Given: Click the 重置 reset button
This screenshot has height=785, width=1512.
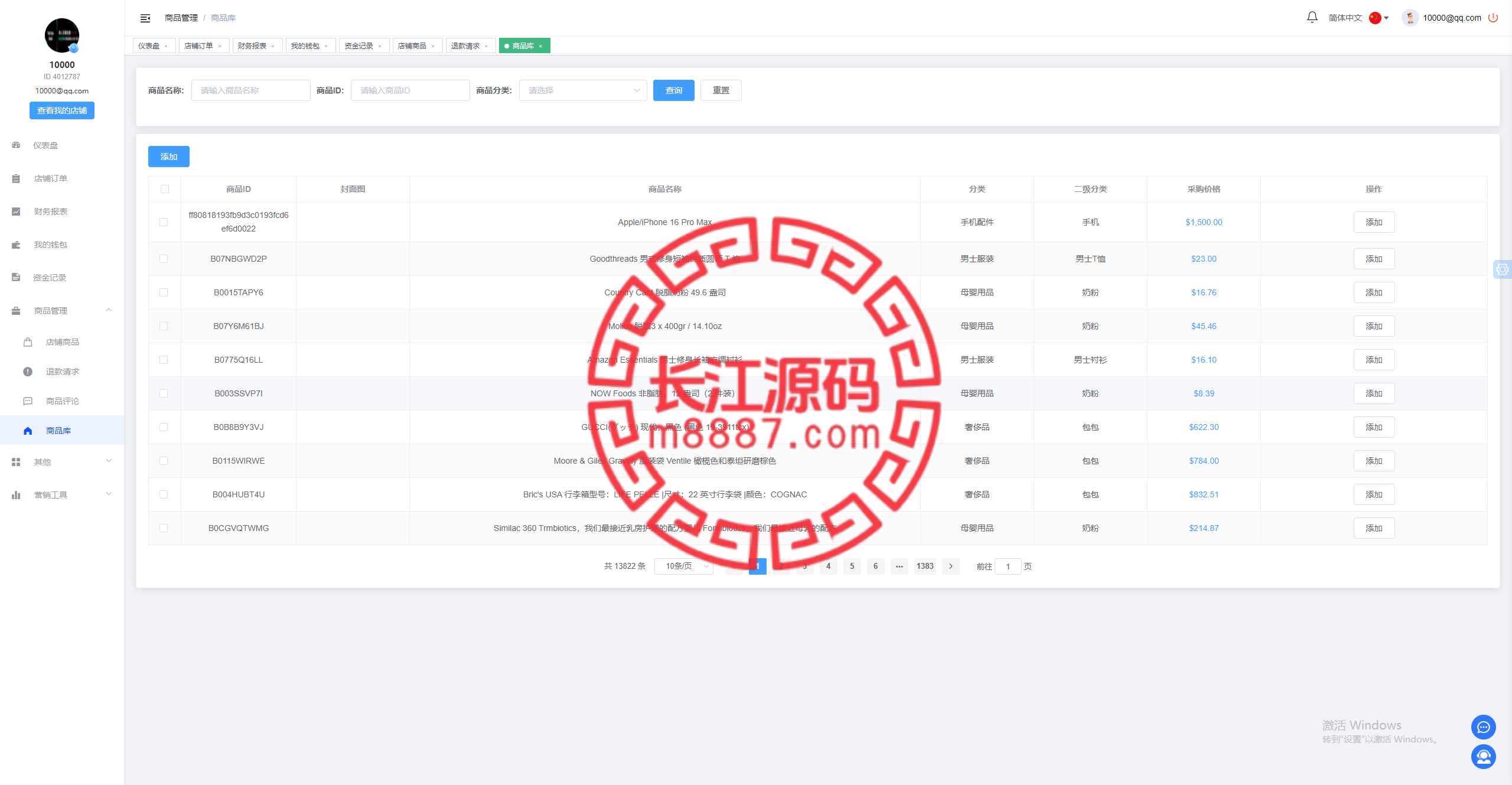Looking at the screenshot, I should [x=721, y=90].
